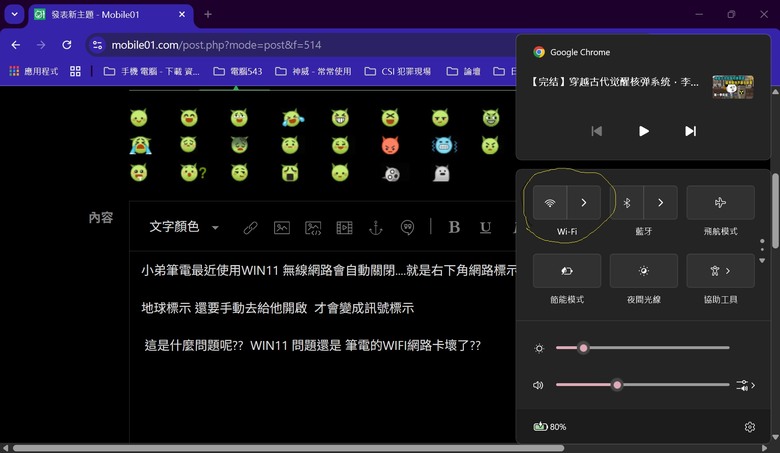Viewport: 780px width, 453px height.
Task: Click the anchor icon in editor toolbar
Action: pyautogui.click(x=376, y=228)
